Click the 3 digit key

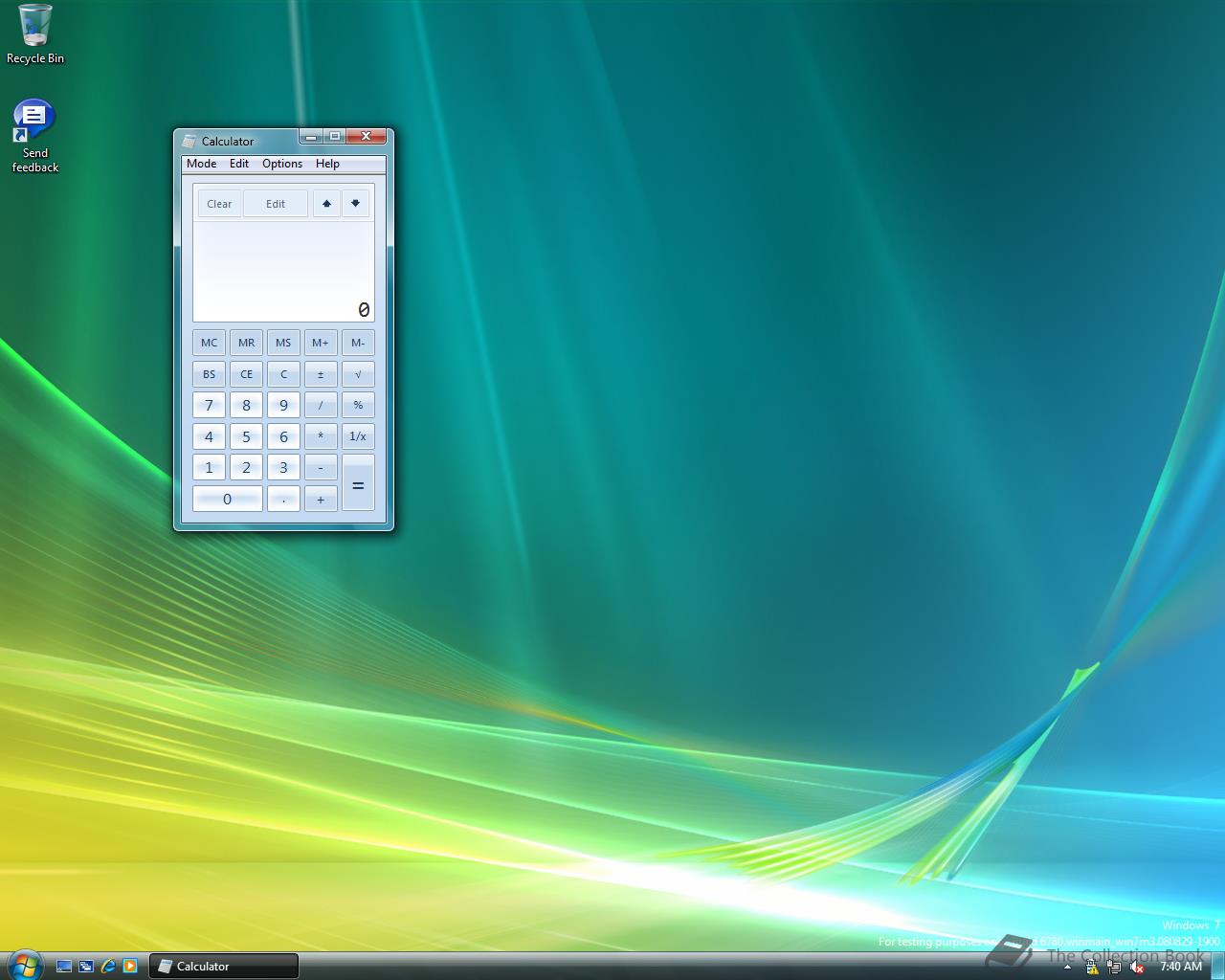283,468
